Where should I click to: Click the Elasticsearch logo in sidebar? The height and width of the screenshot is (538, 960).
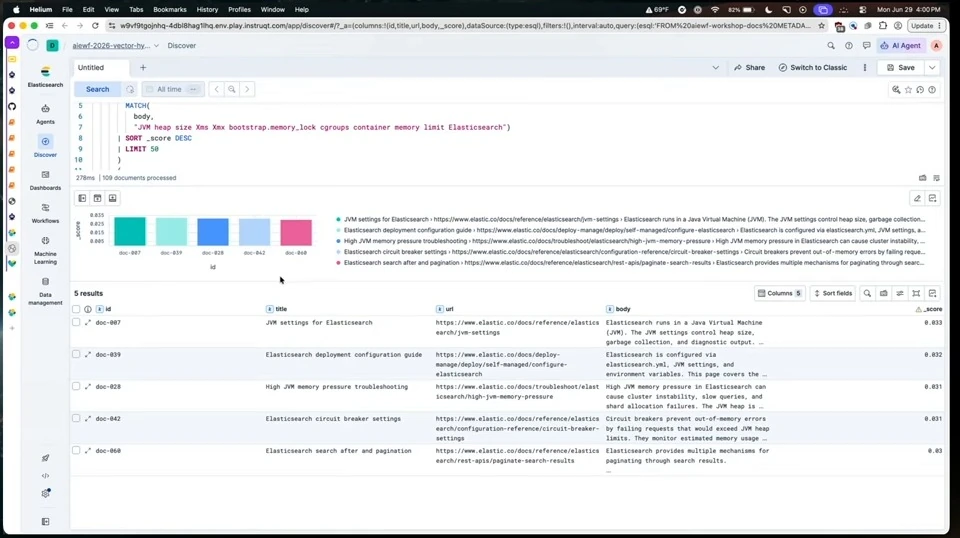click(x=45, y=72)
